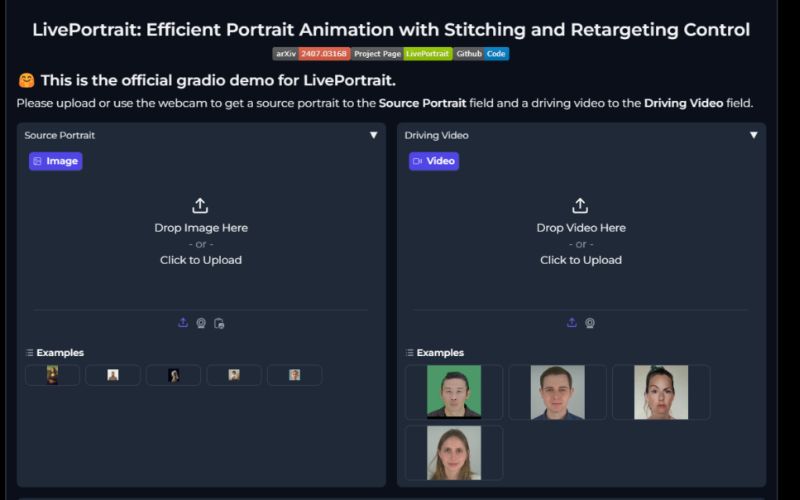Select the second source portrait example
This screenshot has height=500, width=800.
[113, 375]
